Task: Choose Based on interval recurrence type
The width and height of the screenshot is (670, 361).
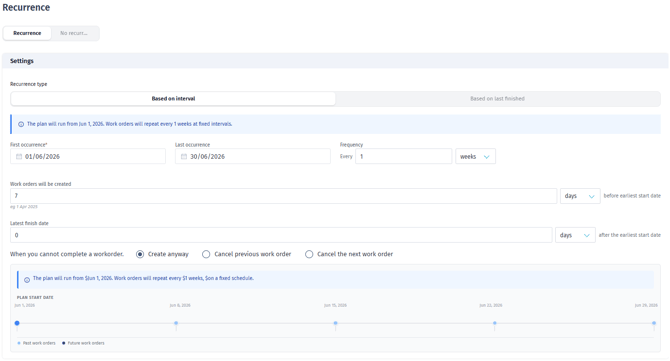Action: (x=173, y=98)
